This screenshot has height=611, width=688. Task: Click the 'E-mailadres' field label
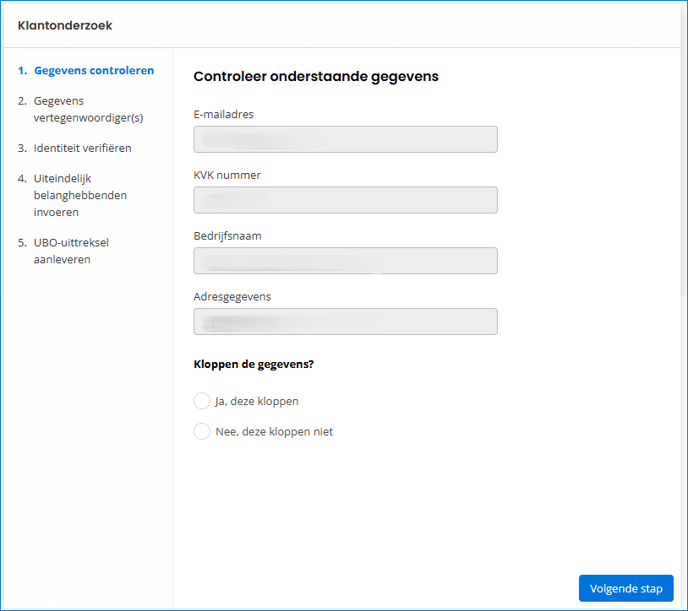[x=223, y=114]
